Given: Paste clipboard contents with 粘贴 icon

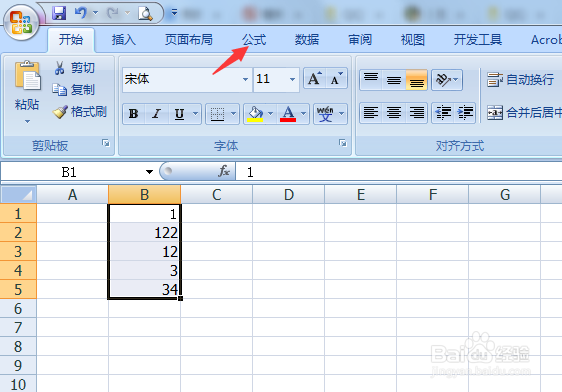Looking at the screenshot, I should click(27, 75).
